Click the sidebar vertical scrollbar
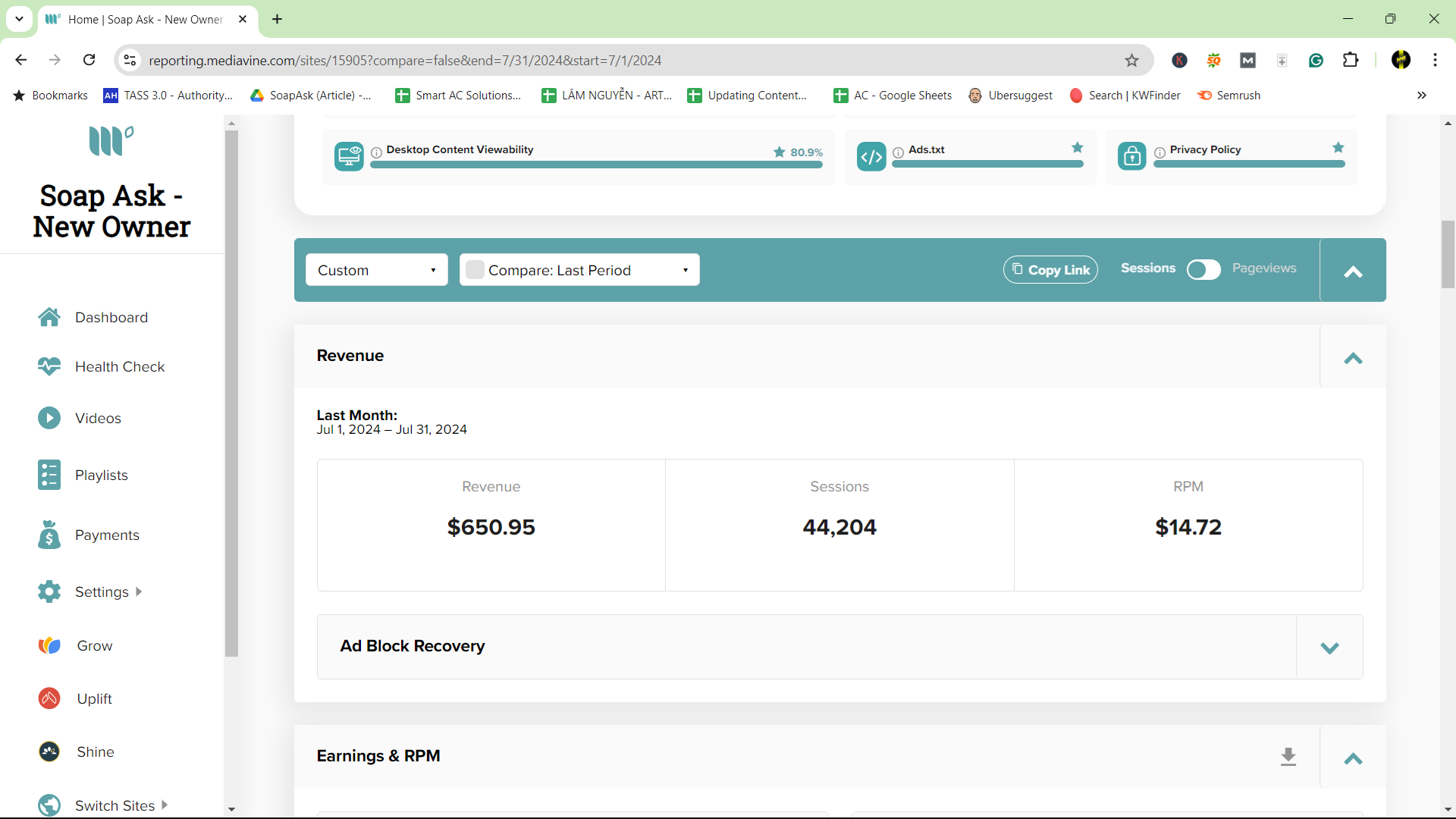 232,394
